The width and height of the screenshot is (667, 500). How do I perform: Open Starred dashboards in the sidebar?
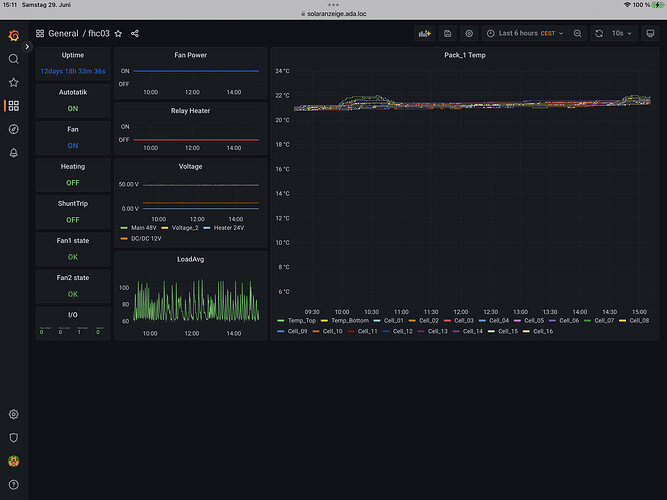(14, 82)
